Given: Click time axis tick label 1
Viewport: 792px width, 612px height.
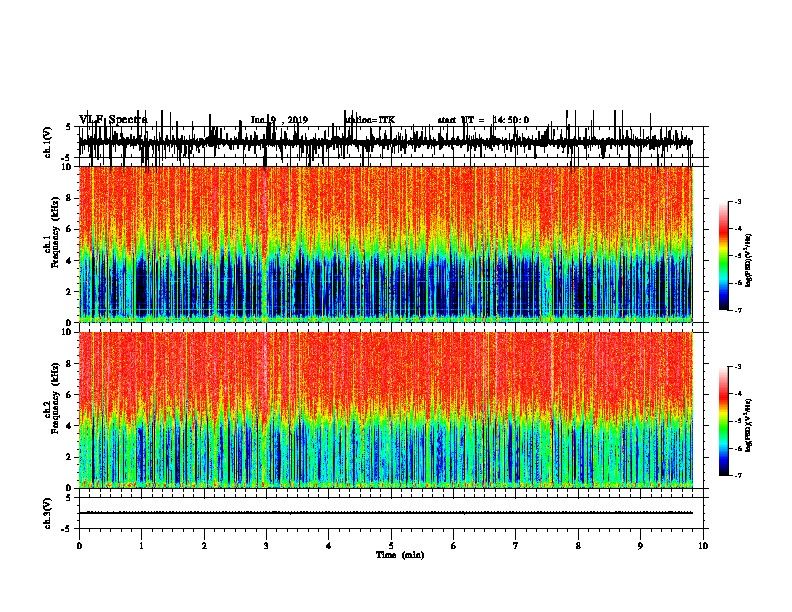Looking at the screenshot, I should (141, 546).
